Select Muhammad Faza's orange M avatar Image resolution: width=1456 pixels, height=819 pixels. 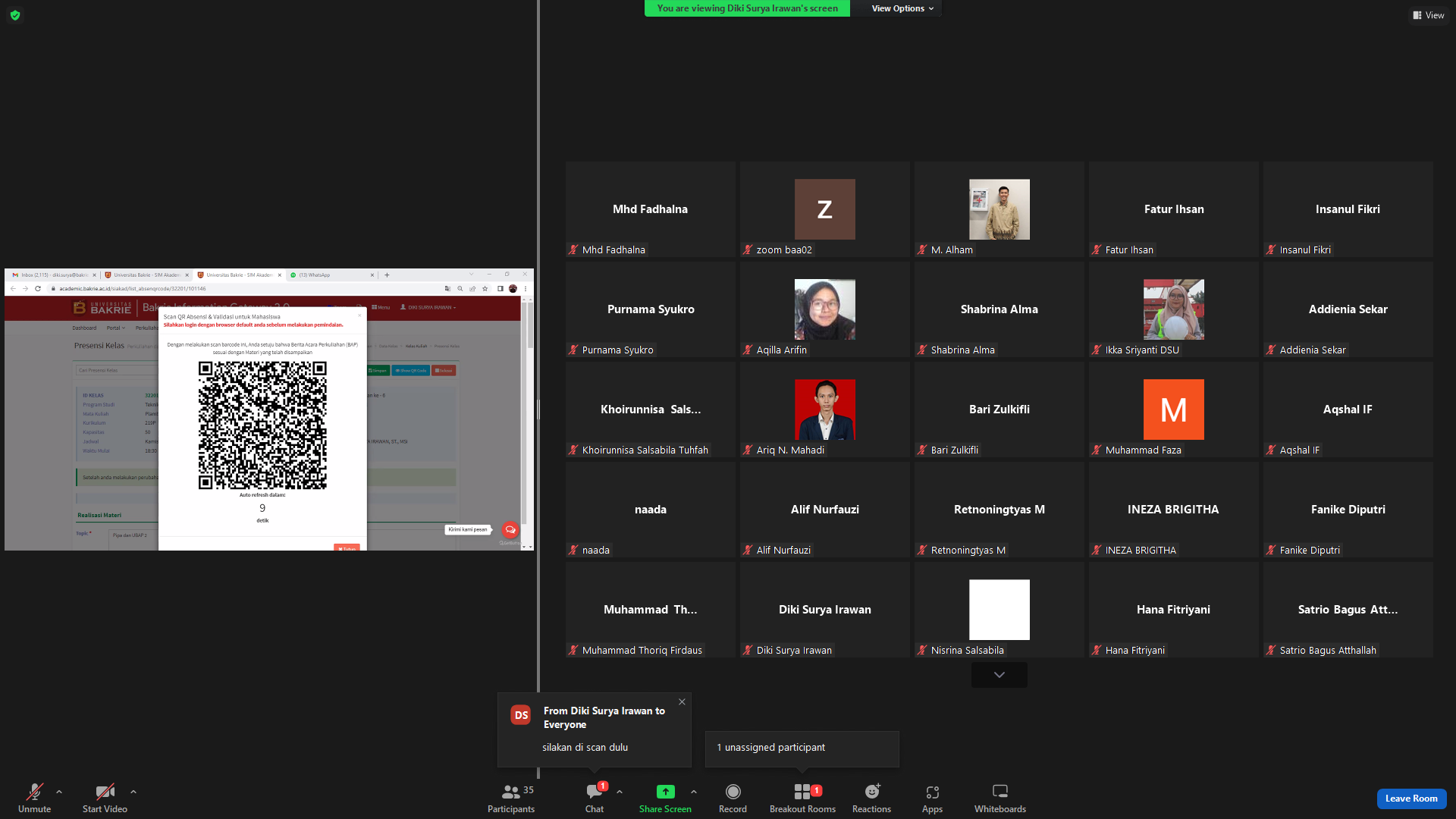point(1174,409)
